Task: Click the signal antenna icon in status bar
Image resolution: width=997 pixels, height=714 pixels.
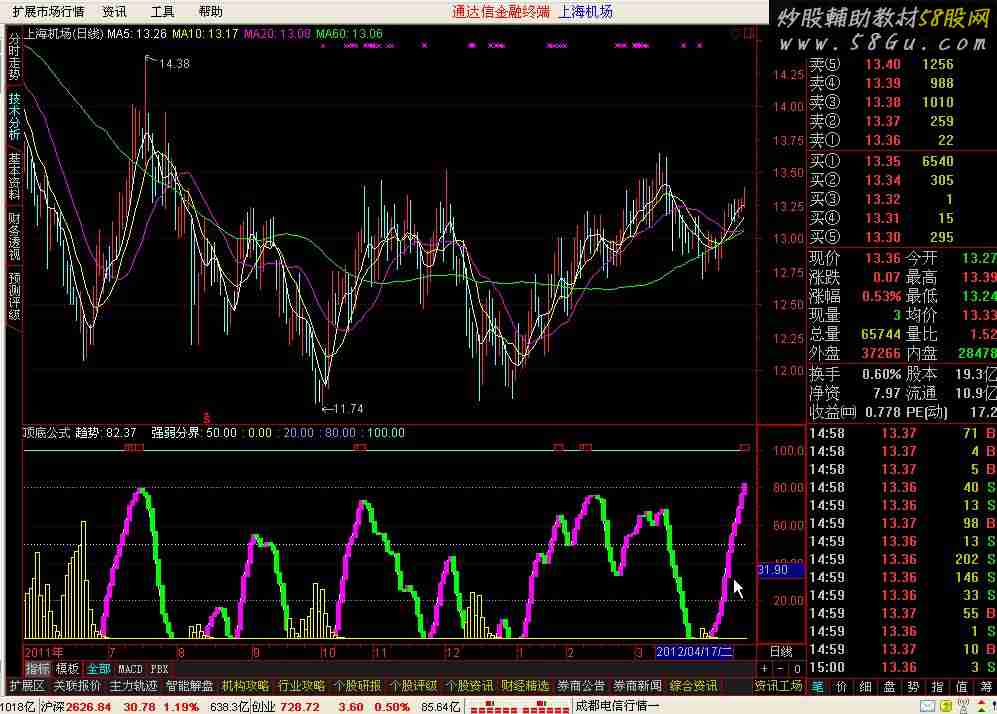Action: click(x=963, y=706)
